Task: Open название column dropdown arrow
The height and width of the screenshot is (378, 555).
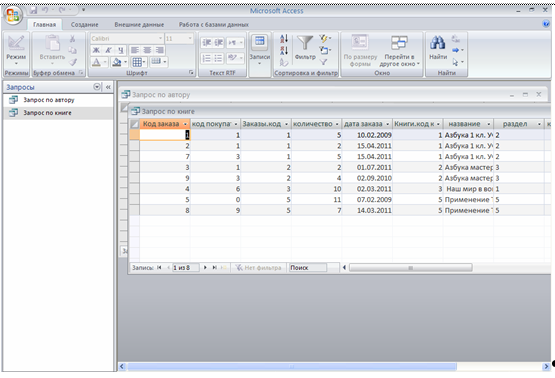Action: (489, 124)
